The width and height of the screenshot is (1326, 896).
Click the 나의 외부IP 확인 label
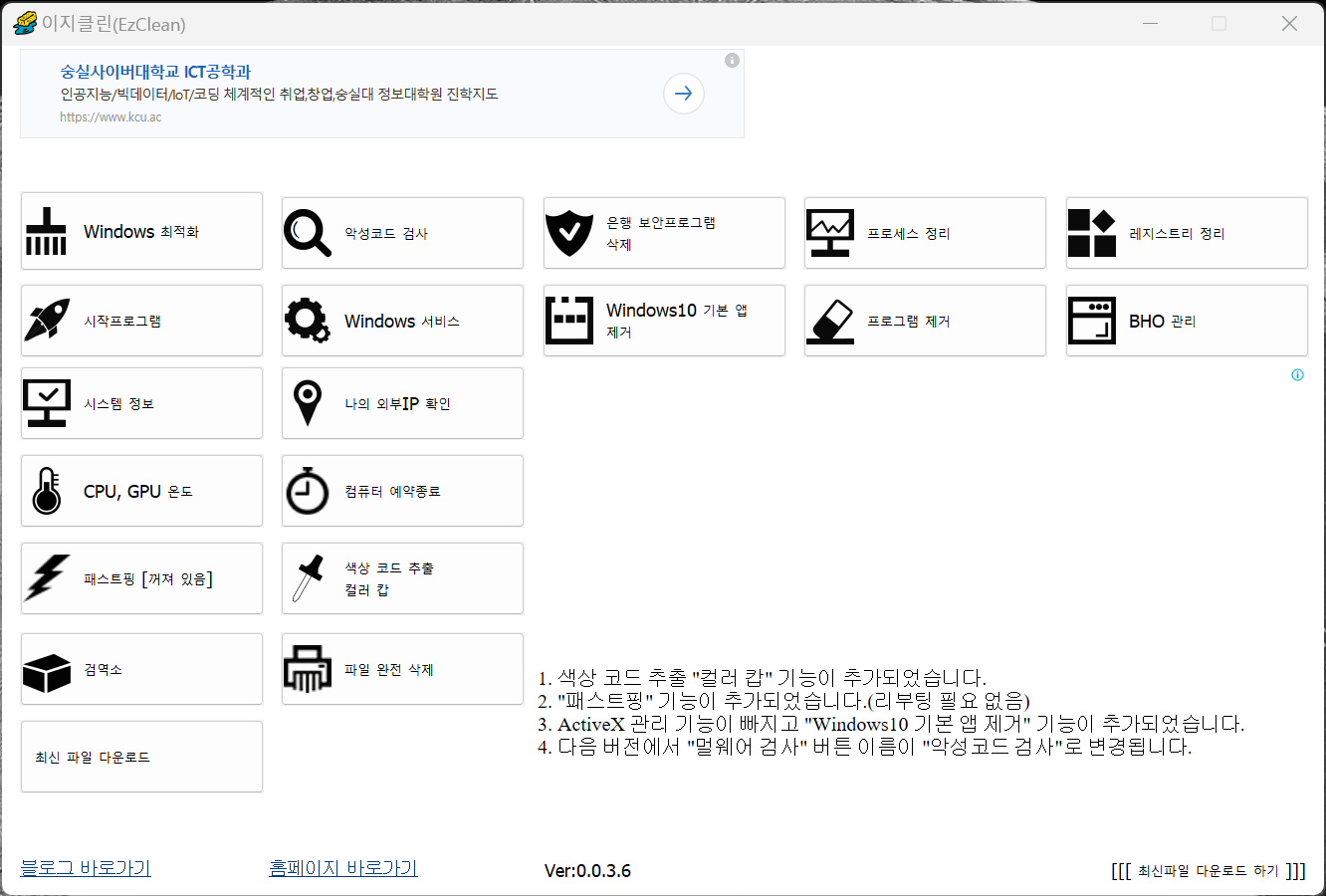point(398,404)
